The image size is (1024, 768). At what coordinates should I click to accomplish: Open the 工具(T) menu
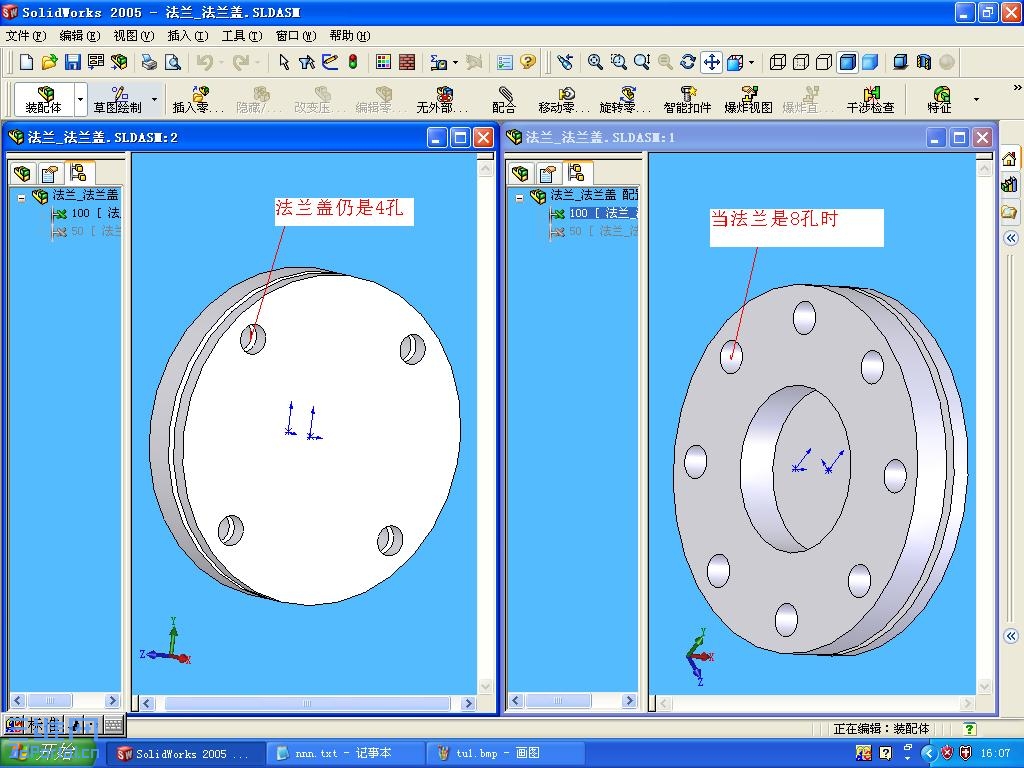[x=242, y=36]
